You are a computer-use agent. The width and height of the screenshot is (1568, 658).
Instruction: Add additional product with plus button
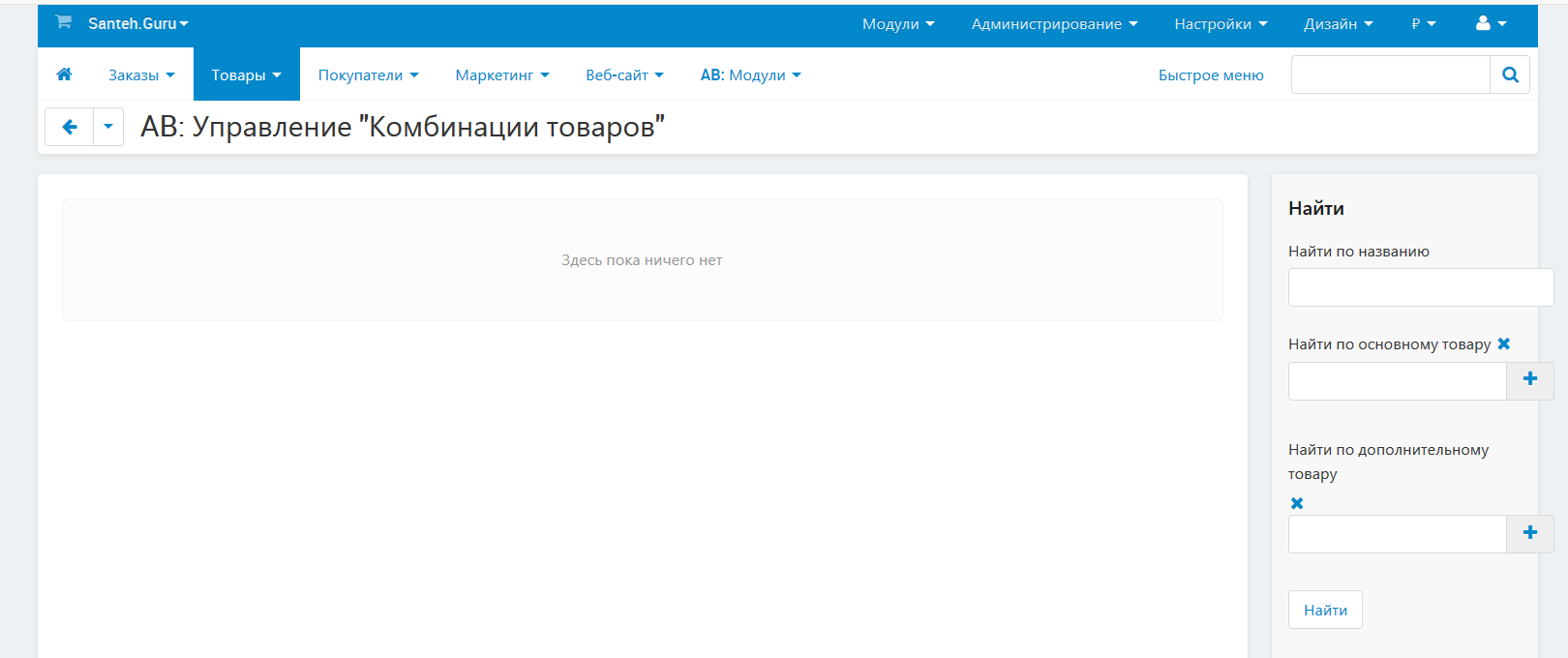1530,534
